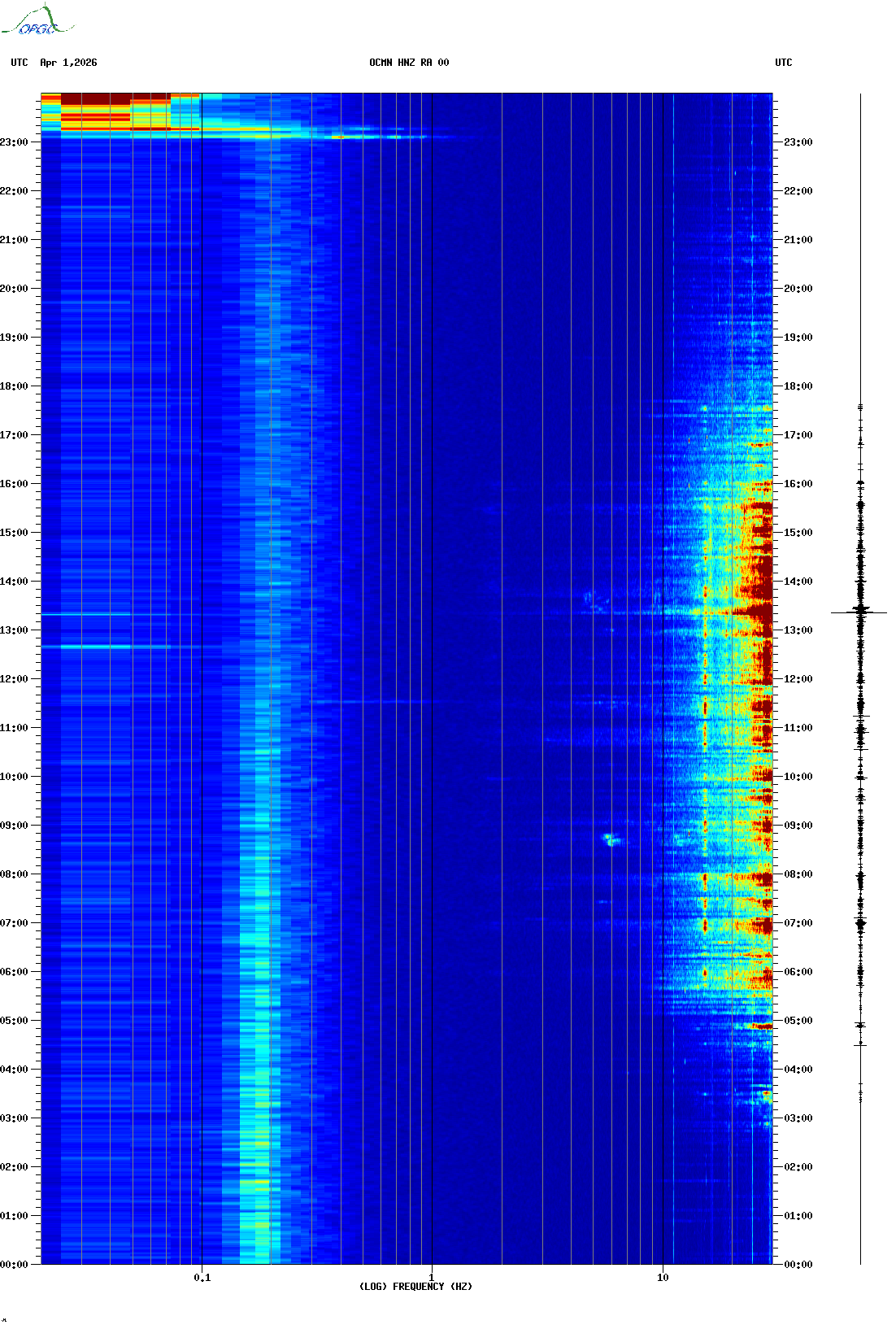Click the left axis 12:00 time label
The image size is (896, 1329).
point(14,679)
